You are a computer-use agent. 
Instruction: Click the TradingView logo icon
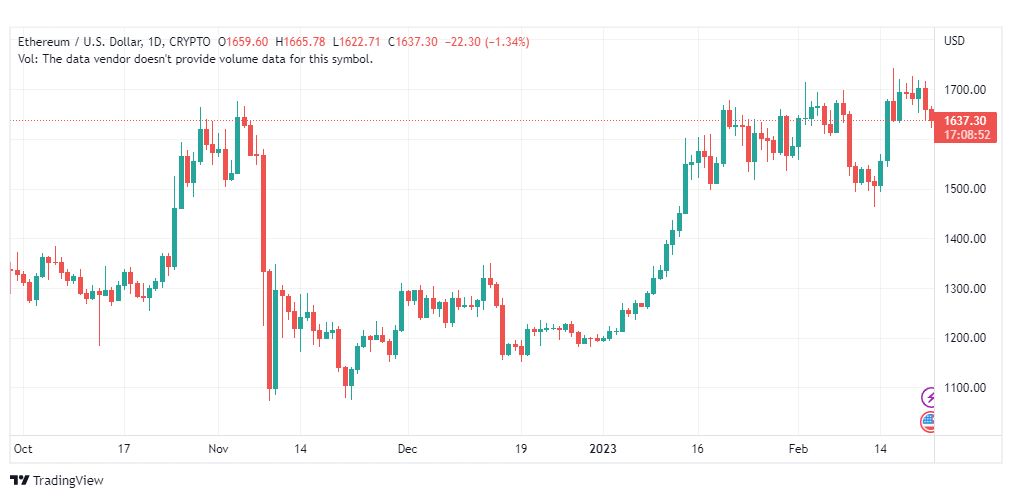coord(19,481)
